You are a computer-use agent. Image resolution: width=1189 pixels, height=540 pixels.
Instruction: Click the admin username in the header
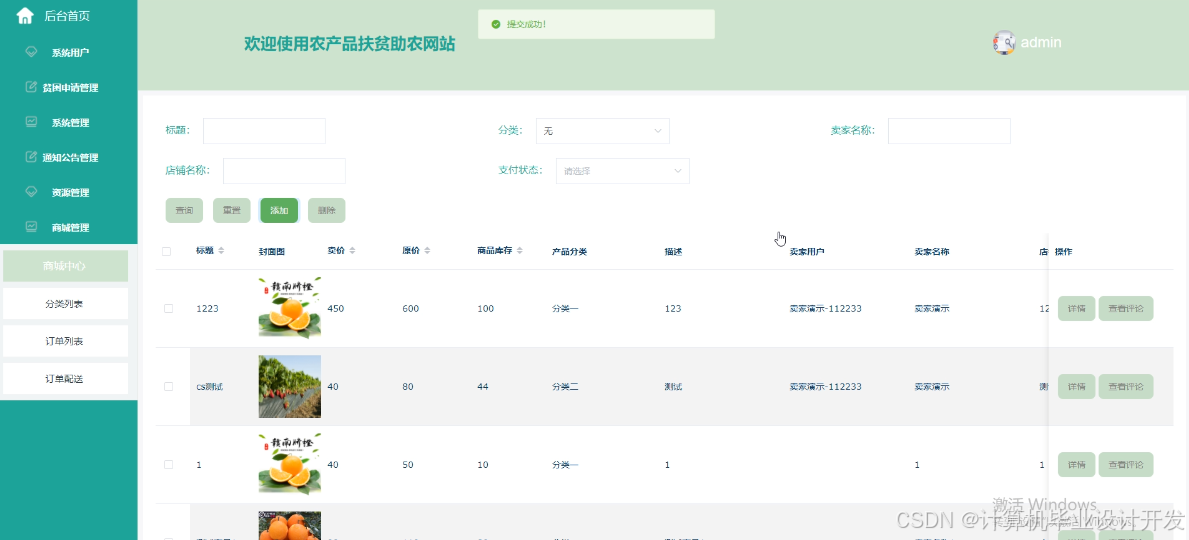click(1041, 42)
